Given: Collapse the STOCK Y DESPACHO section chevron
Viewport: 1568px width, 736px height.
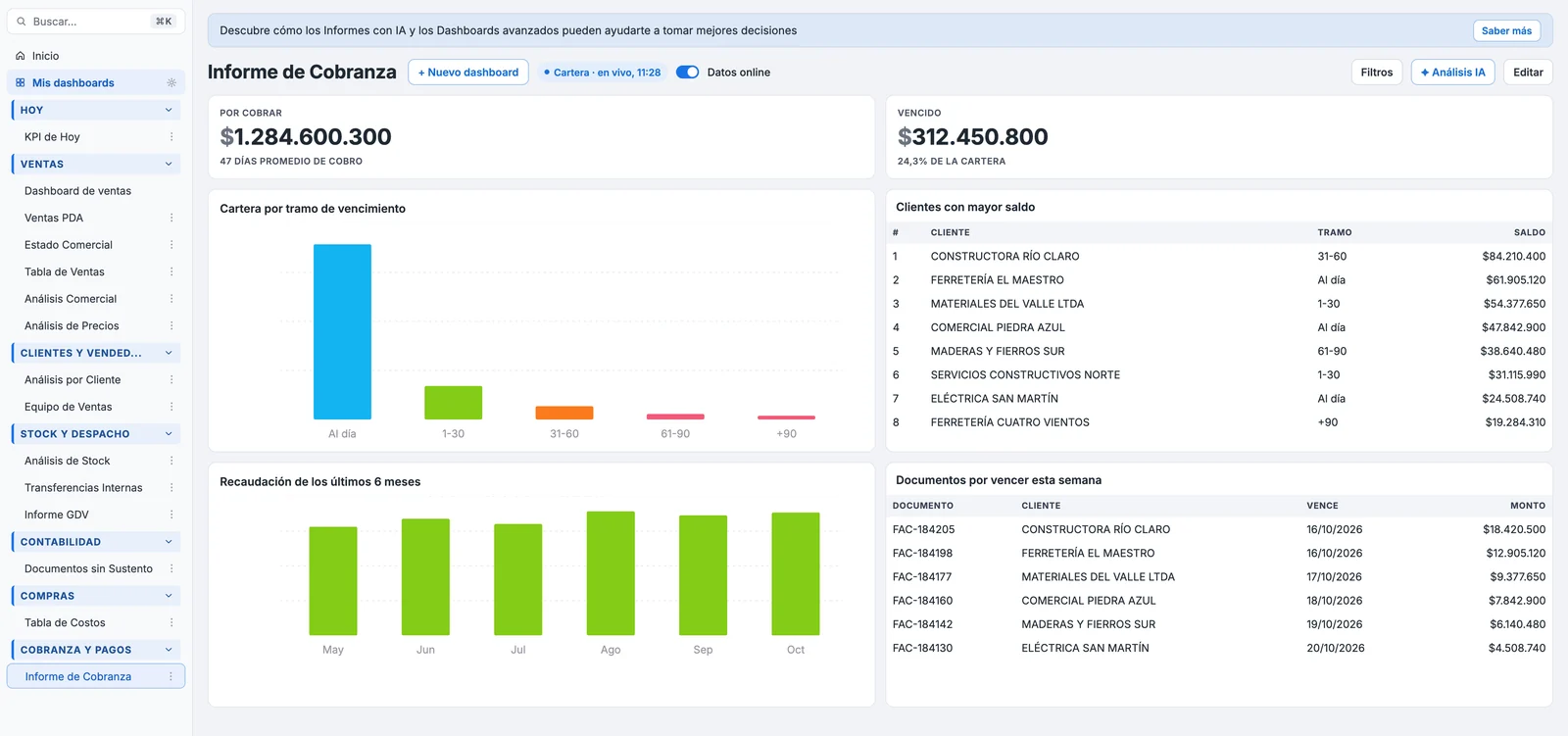Looking at the screenshot, I should (169, 433).
